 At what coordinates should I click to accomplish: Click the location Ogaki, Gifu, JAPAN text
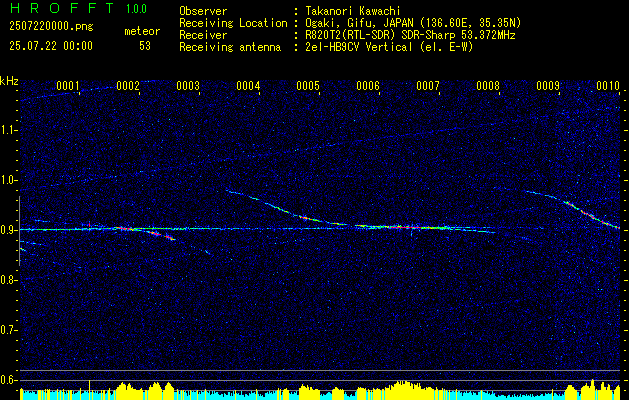pos(413,23)
